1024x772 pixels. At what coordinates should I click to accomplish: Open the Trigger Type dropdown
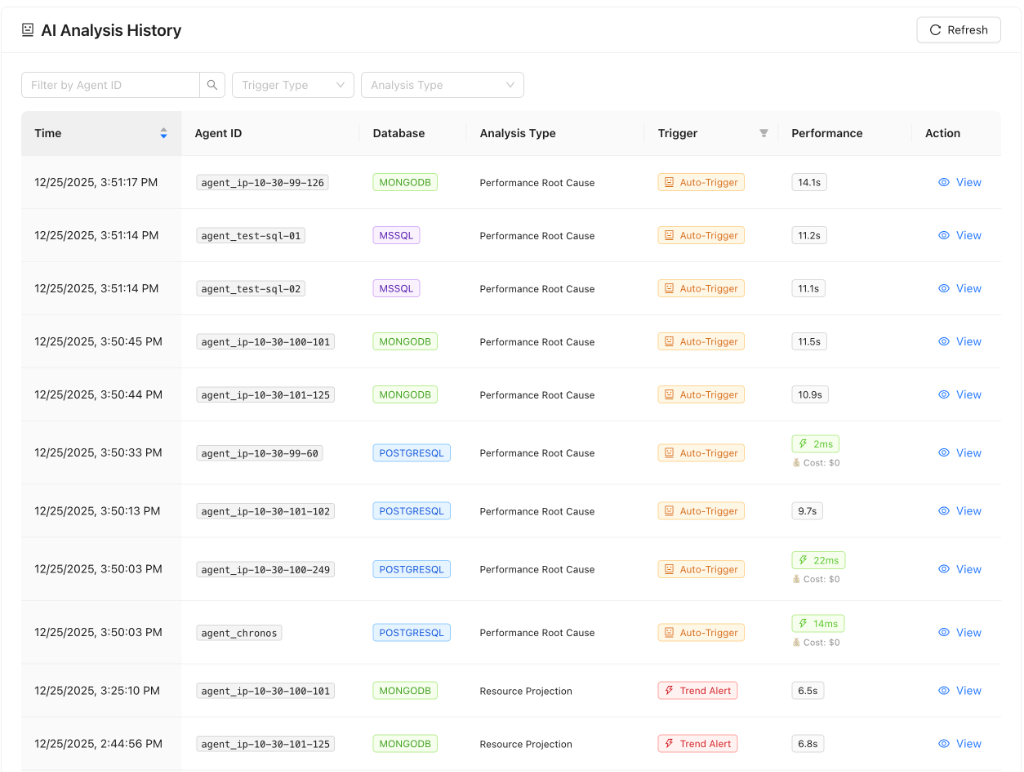(x=292, y=85)
